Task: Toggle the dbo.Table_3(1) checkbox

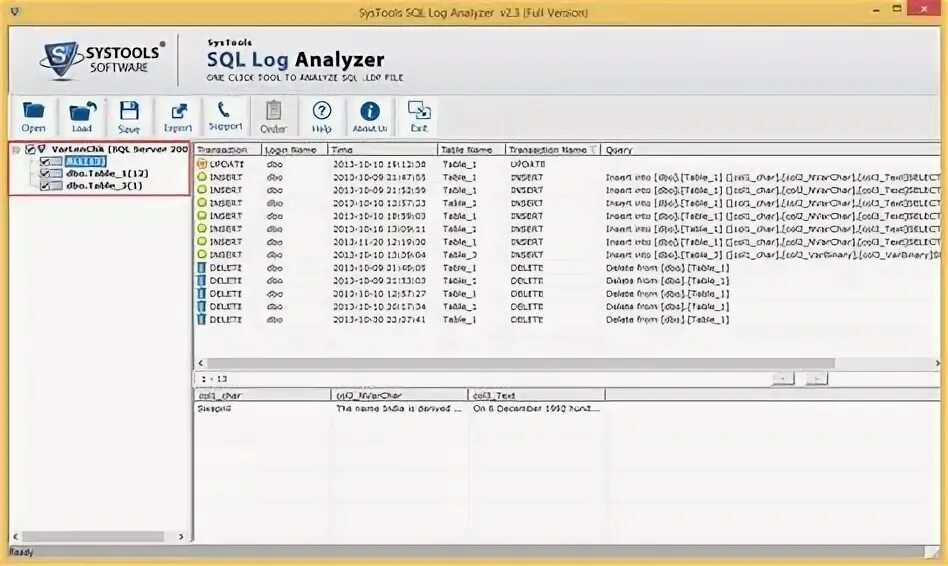Action: tap(45, 186)
